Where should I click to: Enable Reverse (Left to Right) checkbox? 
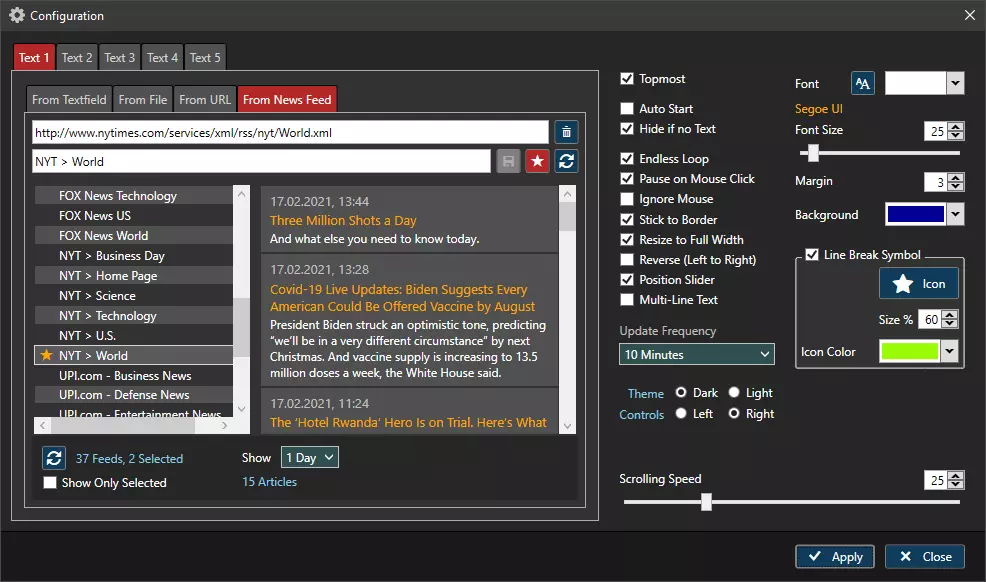click(627, 260)
